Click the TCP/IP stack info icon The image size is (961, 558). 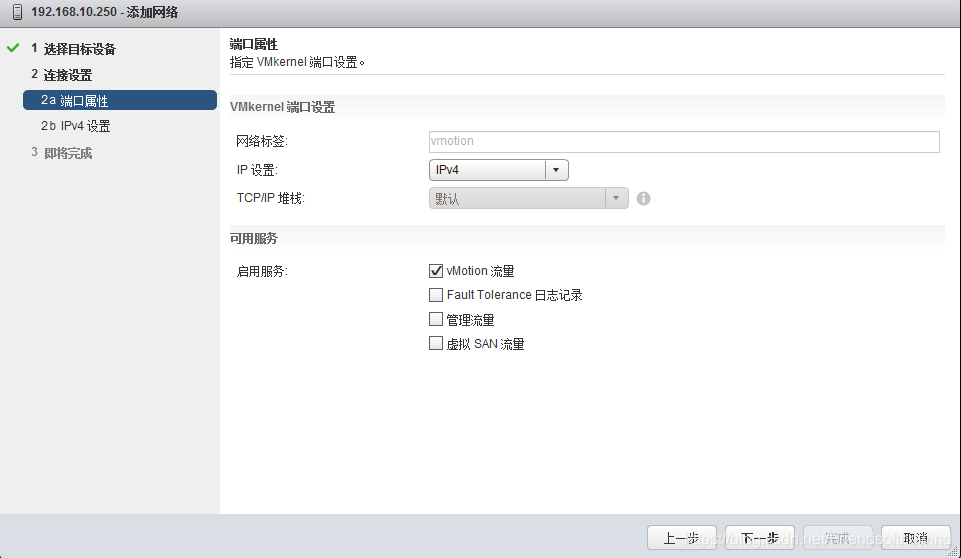tap(643, 199)
